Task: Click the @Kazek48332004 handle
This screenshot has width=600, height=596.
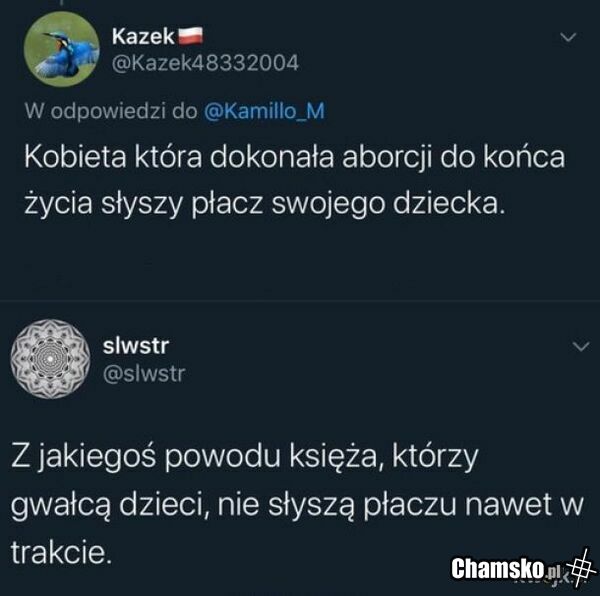Action: pyautogui.click(x=205, y=63)
